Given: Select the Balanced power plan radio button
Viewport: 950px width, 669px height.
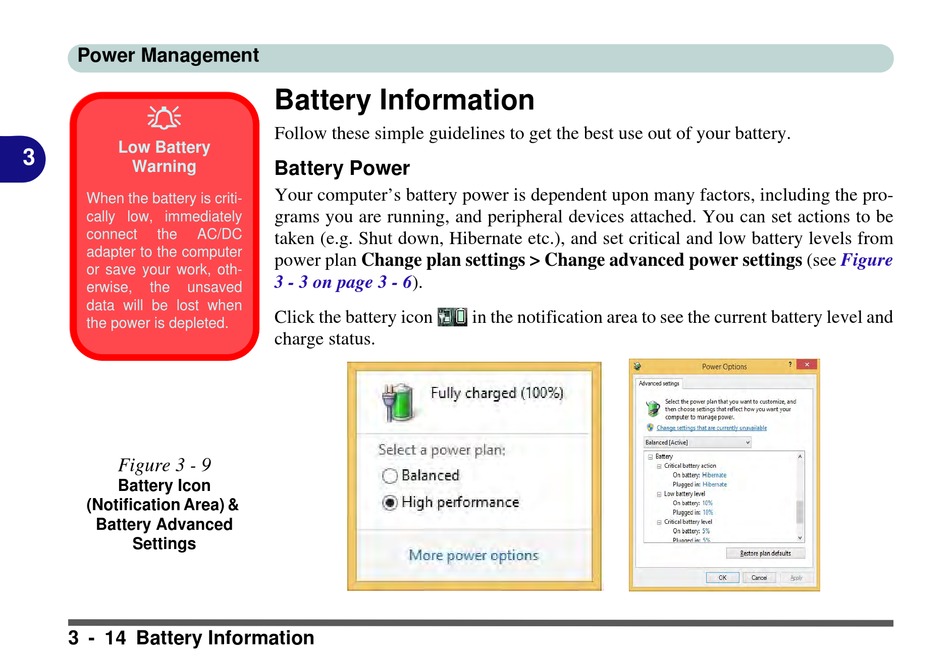Looking at the screenshot, I should click(390, 476).
